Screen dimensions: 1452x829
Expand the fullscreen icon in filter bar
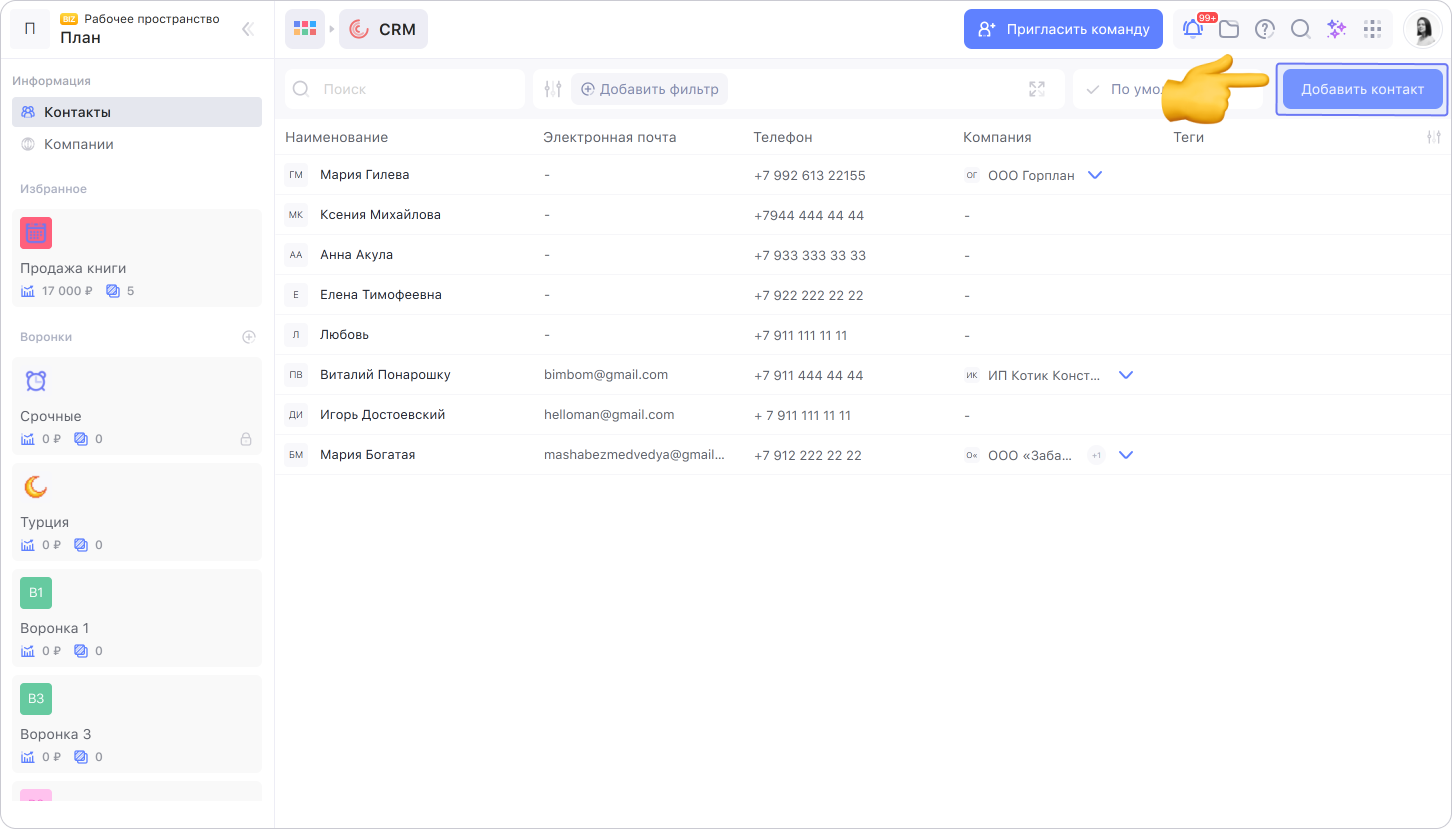click(1037, 89)
